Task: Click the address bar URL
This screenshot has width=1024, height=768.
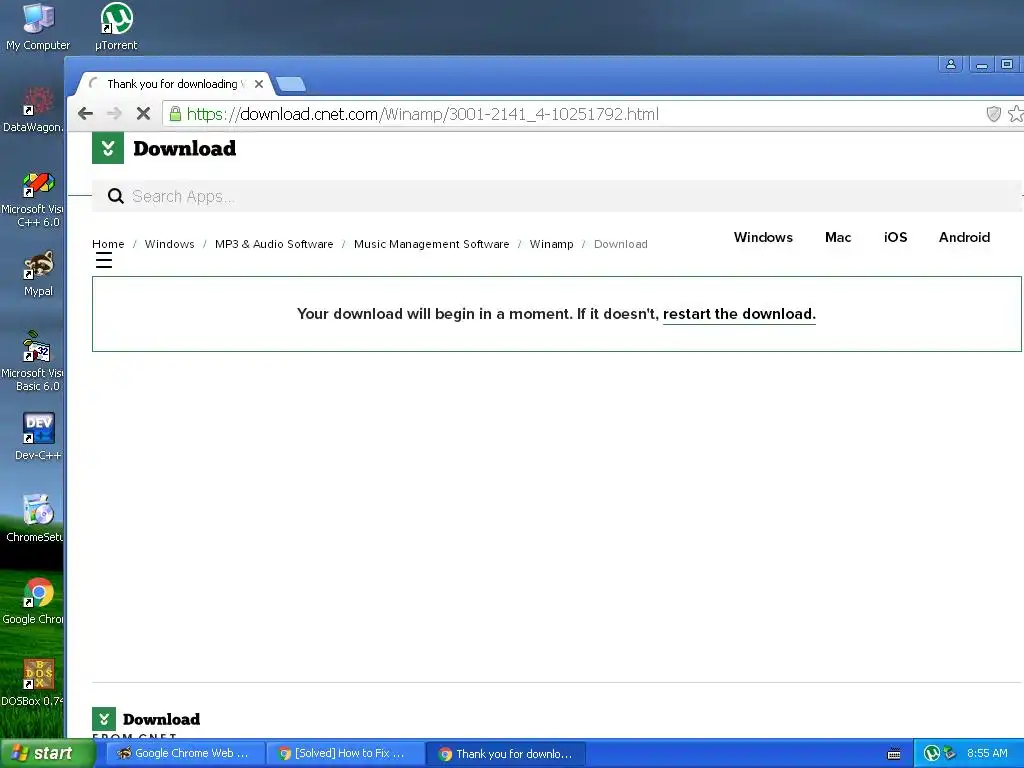Action: 423,114
